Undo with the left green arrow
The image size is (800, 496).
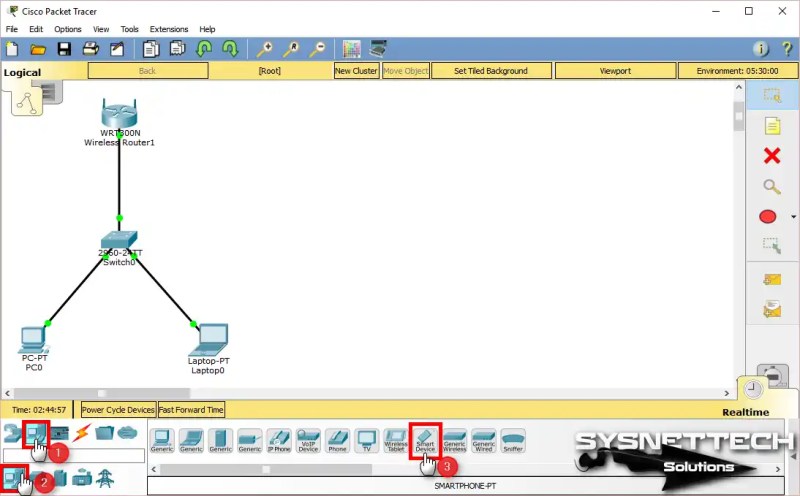tap(204, 49)
